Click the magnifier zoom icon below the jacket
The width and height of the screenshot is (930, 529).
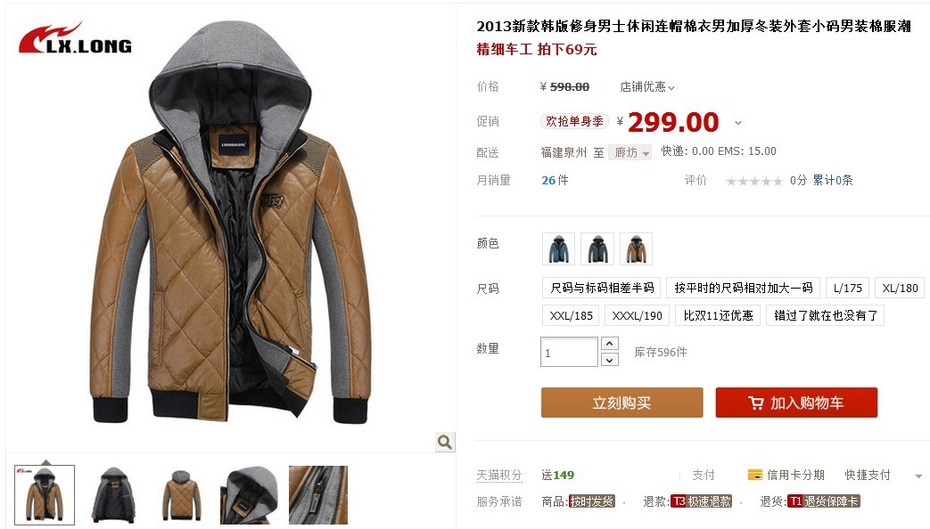tap(444, 442)
